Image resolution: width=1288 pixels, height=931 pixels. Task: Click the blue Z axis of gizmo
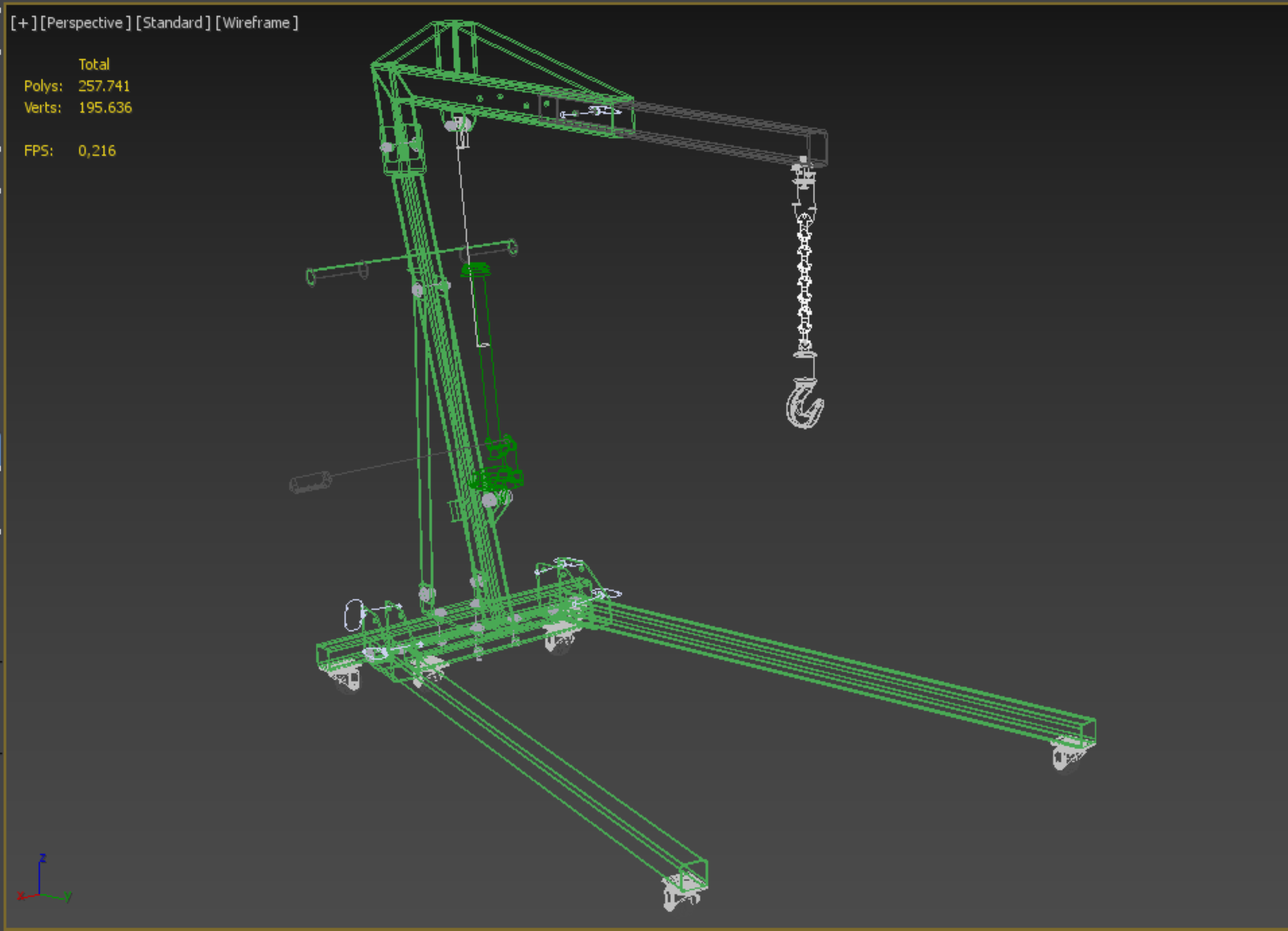point(39,877)
